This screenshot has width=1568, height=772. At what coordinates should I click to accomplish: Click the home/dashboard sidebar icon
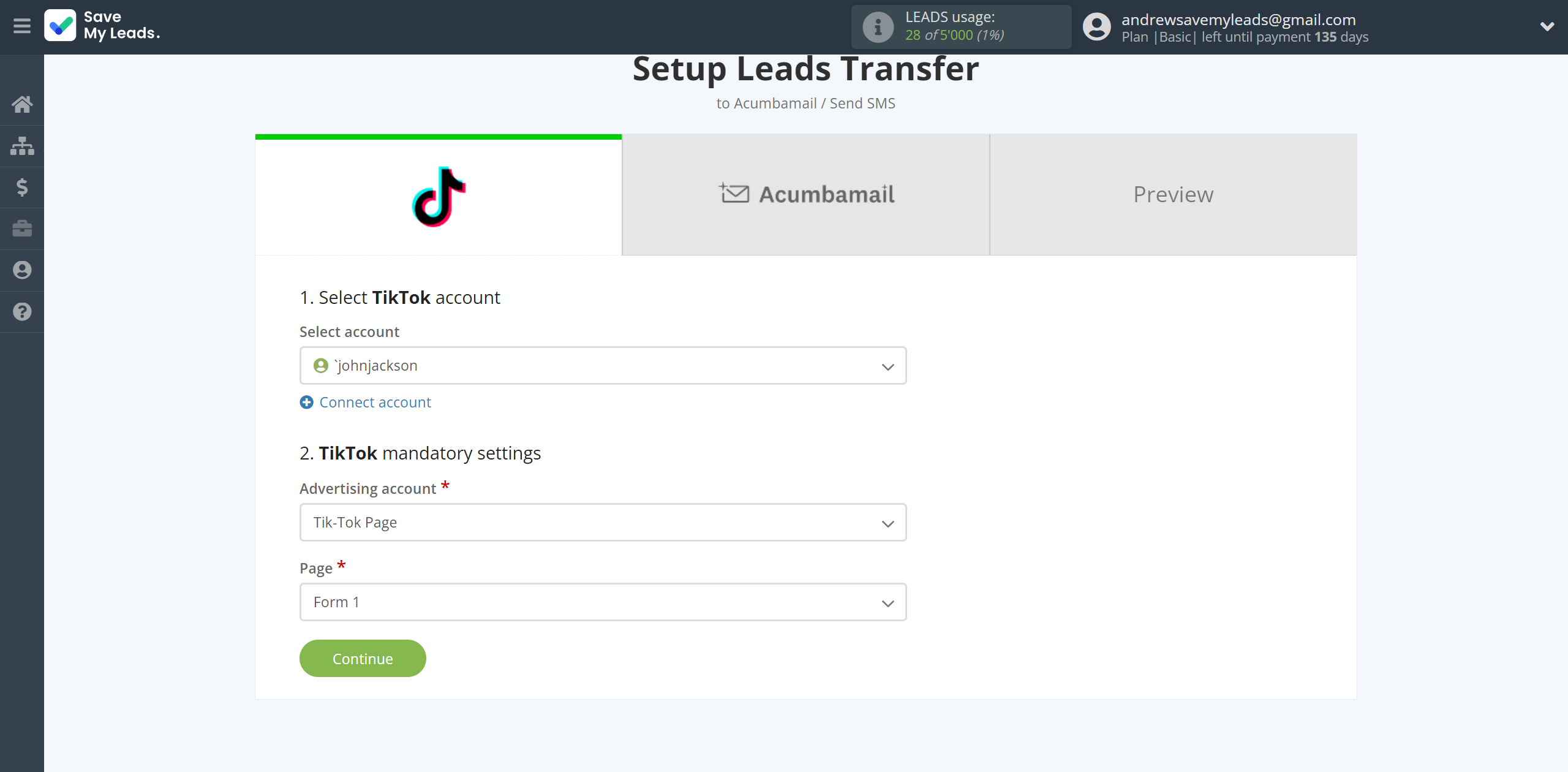(22, 103)
